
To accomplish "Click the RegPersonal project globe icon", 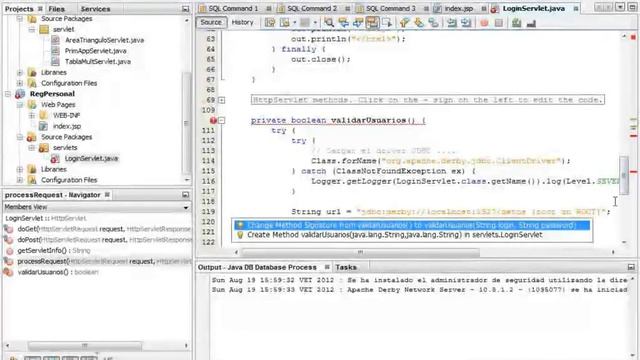I will point(20,94).
